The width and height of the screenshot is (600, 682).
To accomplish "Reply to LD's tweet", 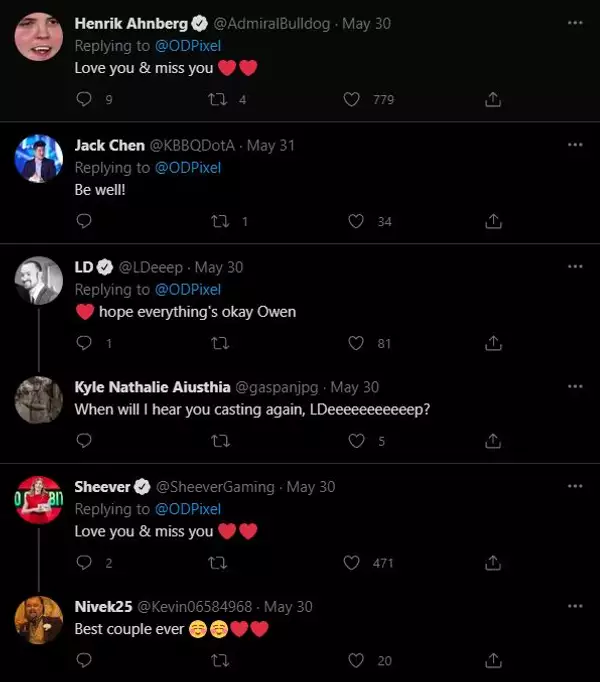I will coord(84,343).
